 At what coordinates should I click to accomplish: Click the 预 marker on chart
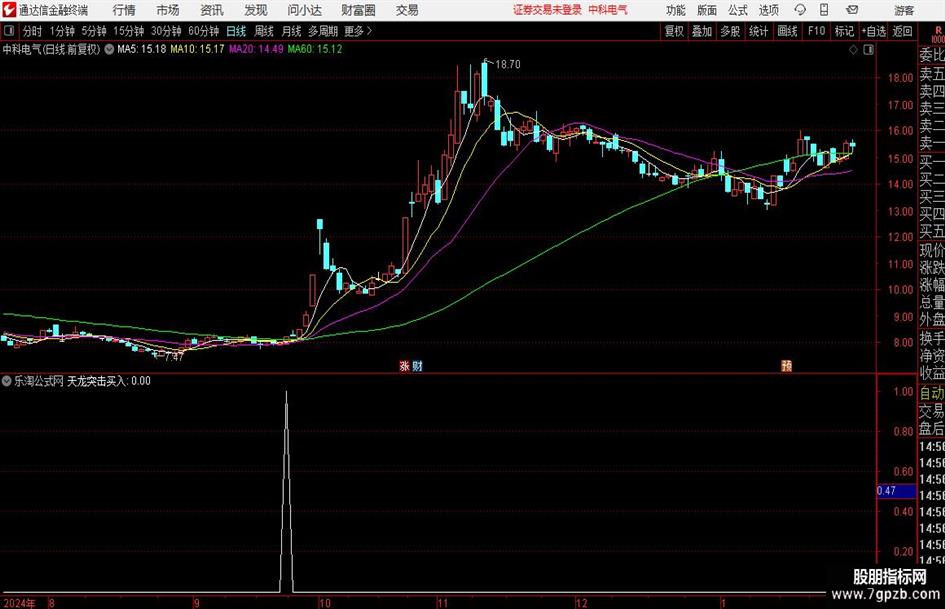786,365
